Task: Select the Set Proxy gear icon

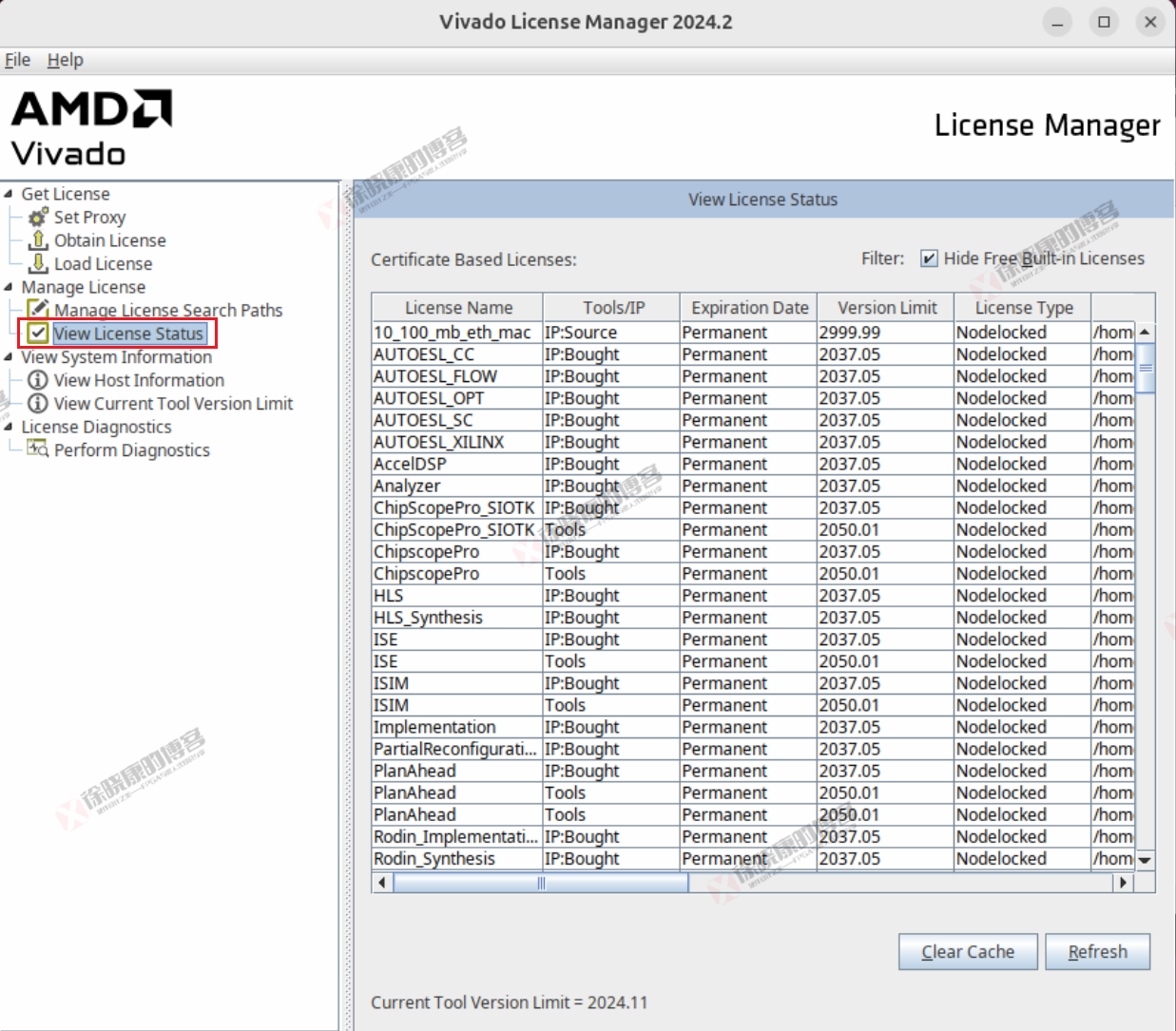Action: 37,217
